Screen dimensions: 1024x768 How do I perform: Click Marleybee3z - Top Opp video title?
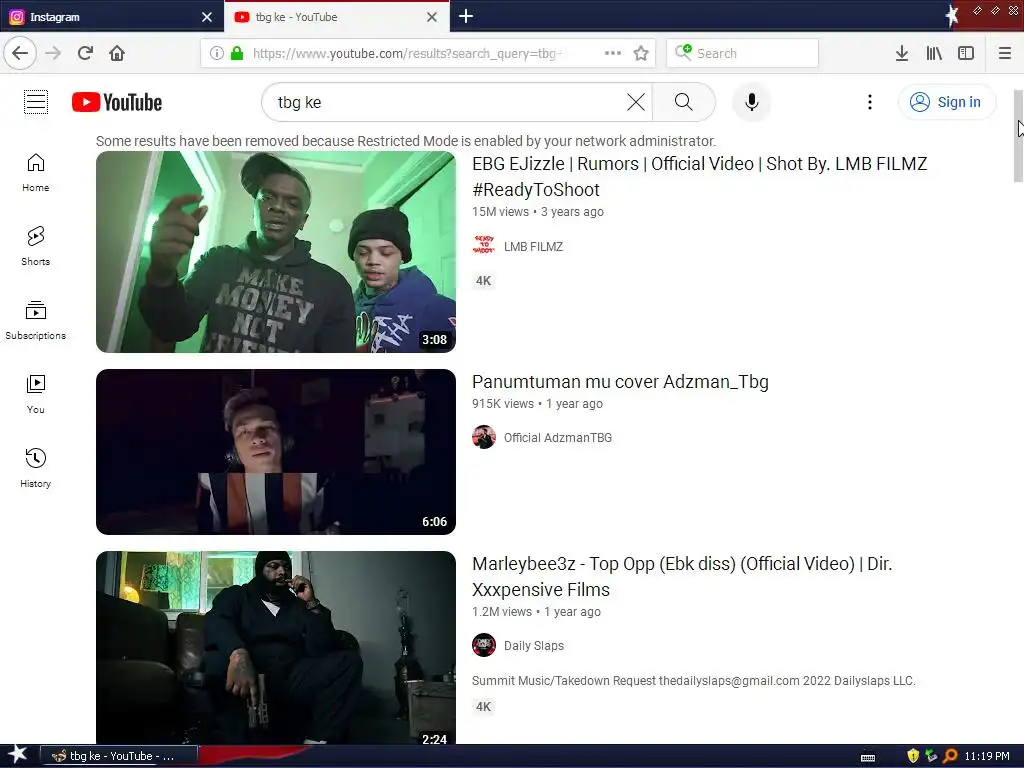(682, 576)
